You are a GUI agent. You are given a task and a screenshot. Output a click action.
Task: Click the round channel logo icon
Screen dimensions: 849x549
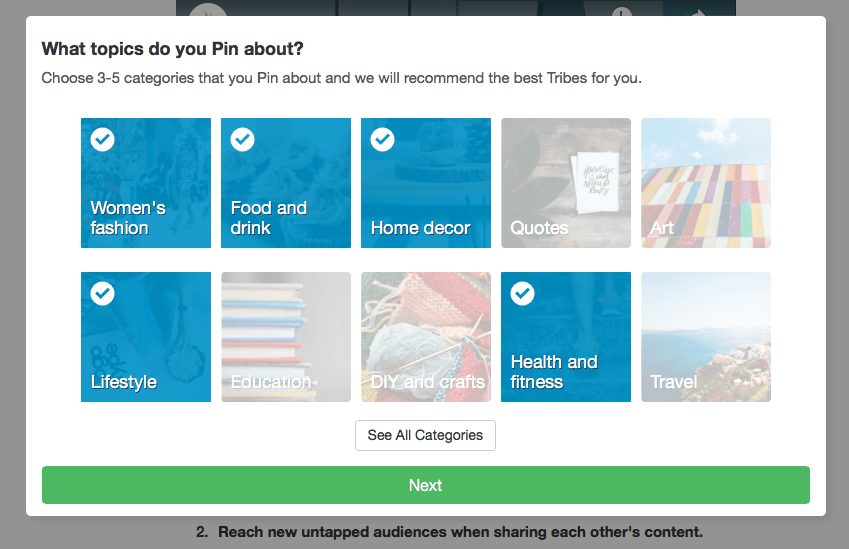pyautogui.click(x=208, y=11)
